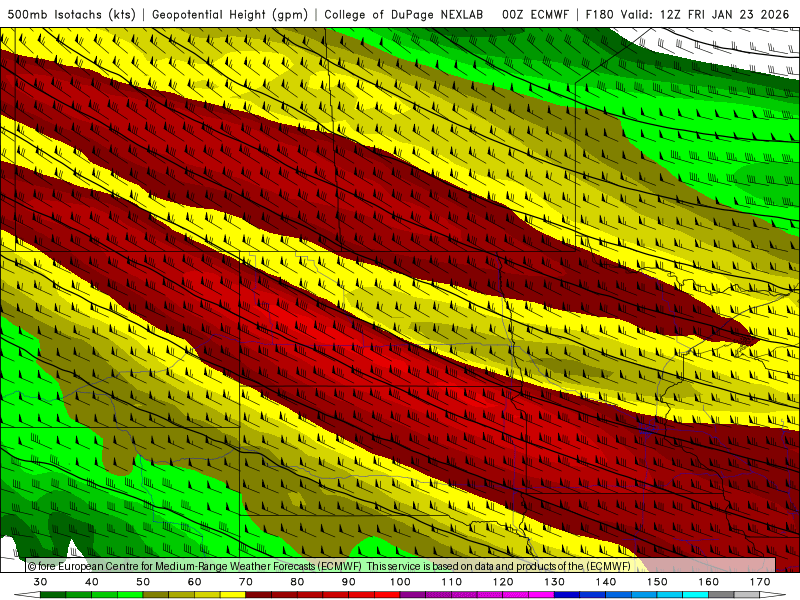This screenshot has width=800, height=600.
Task: Click the legend value 150
Action: (x=658, y=582)
